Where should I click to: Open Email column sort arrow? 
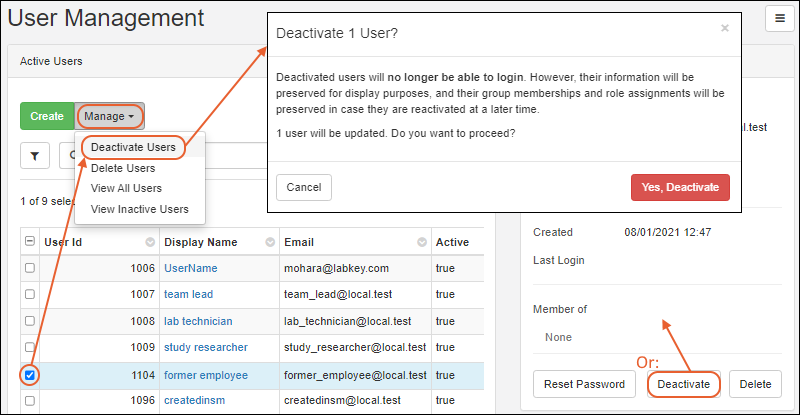click(417, 242)
